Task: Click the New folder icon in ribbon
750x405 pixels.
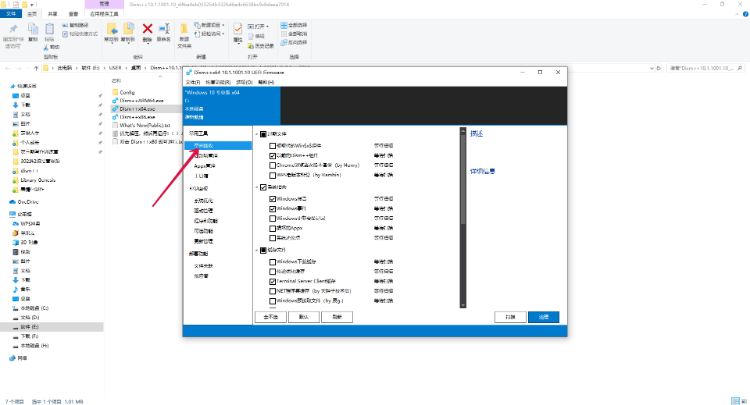Action: point(184,29)
